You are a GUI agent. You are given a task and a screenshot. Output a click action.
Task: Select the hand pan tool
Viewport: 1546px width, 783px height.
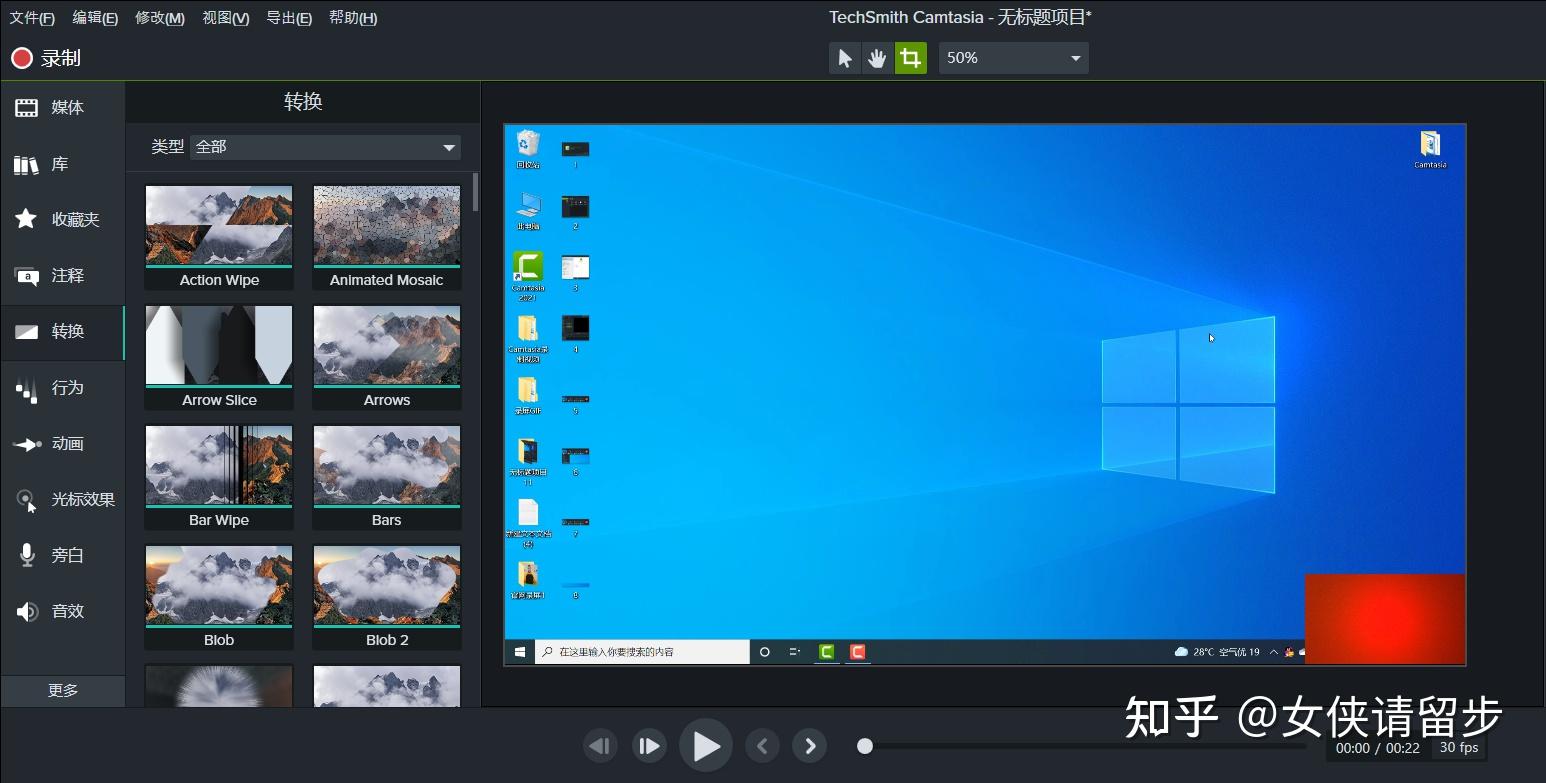(x=877, y=58)
